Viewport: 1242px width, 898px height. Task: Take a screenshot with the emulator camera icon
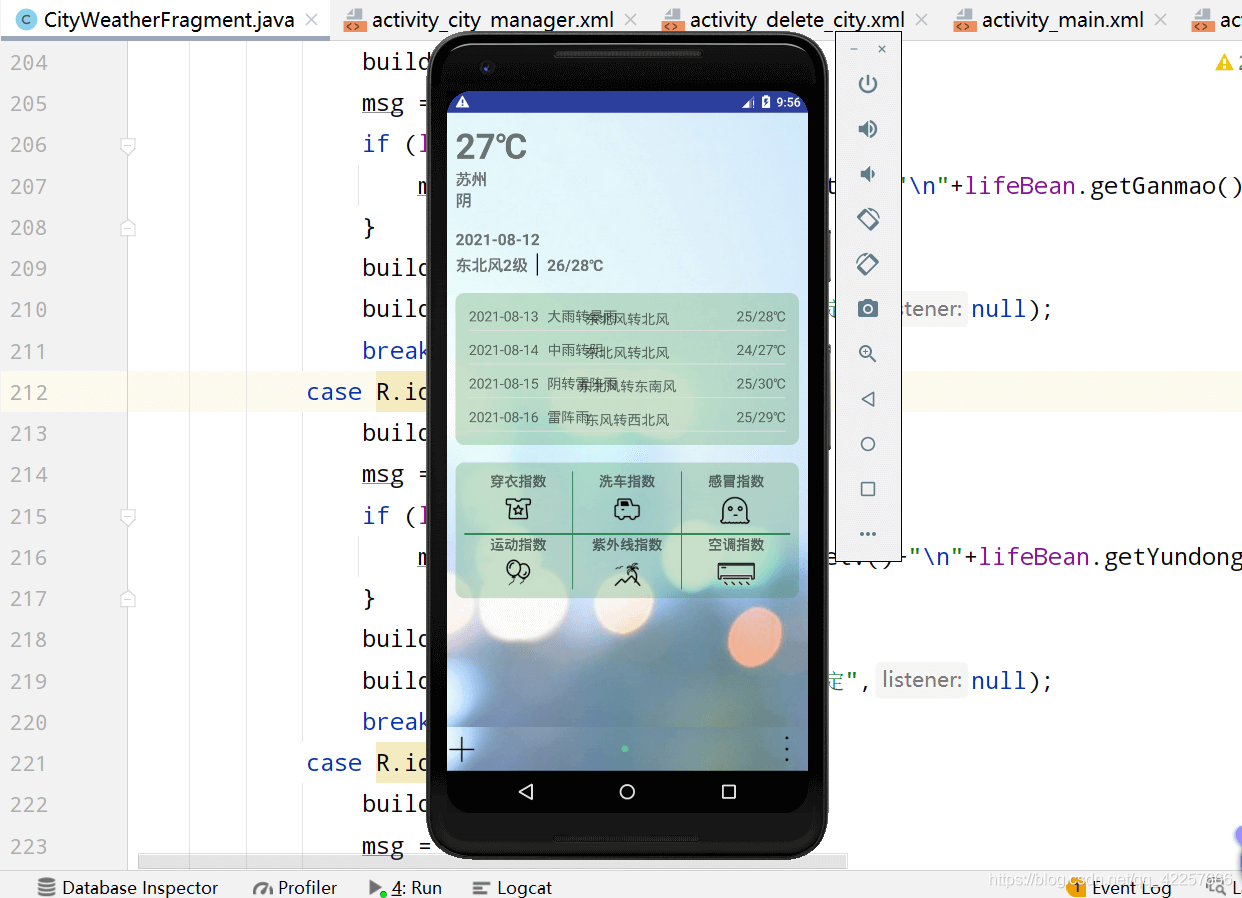click(867, 308)
